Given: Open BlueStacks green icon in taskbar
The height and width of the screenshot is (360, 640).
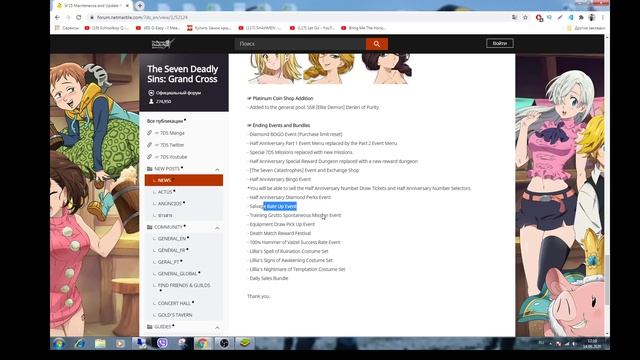Looking at the screenshot, I should pos(245,343).
